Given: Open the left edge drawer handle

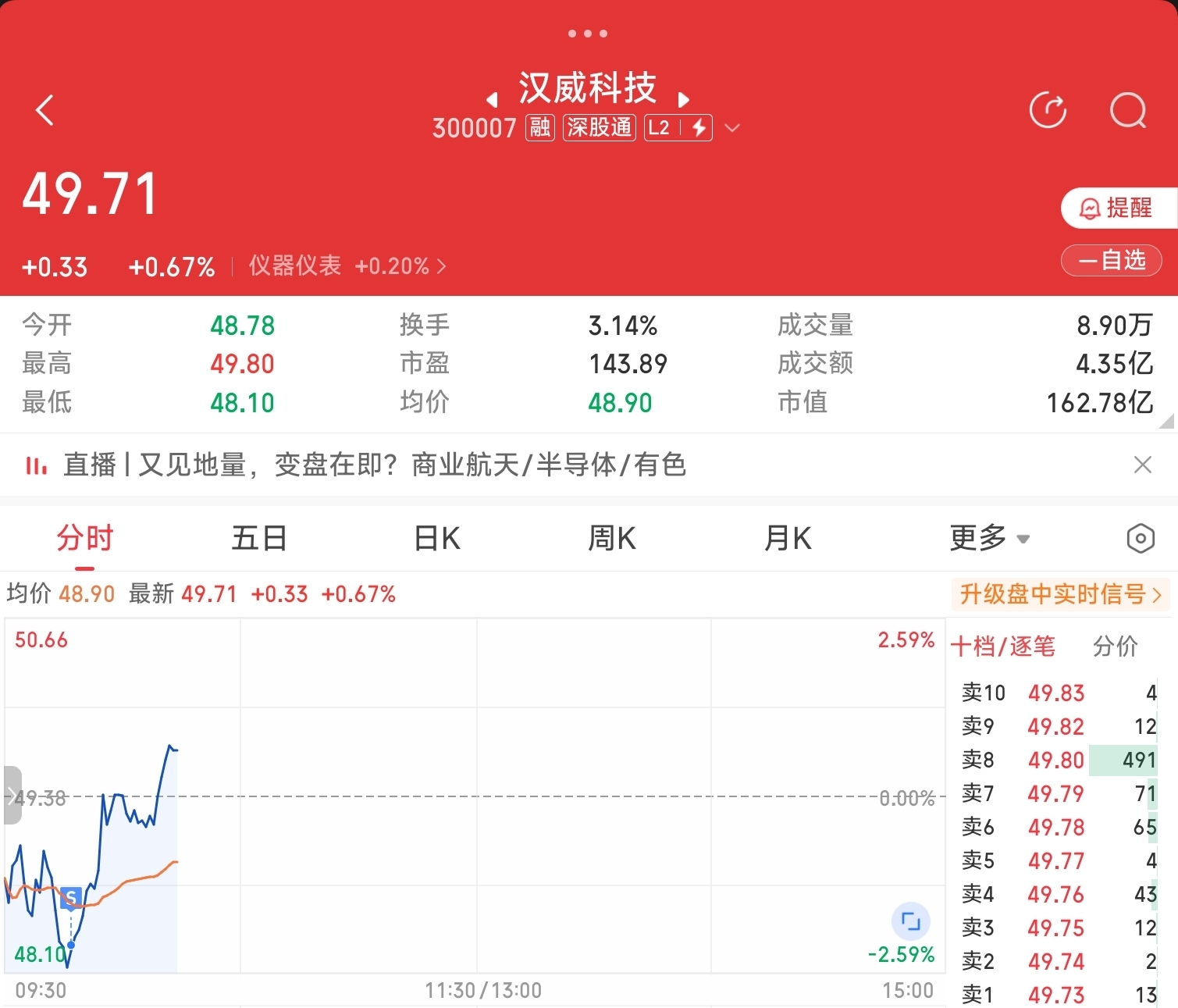Looking at the screenshot, I should pyautogui.click(x=12, y=795).
